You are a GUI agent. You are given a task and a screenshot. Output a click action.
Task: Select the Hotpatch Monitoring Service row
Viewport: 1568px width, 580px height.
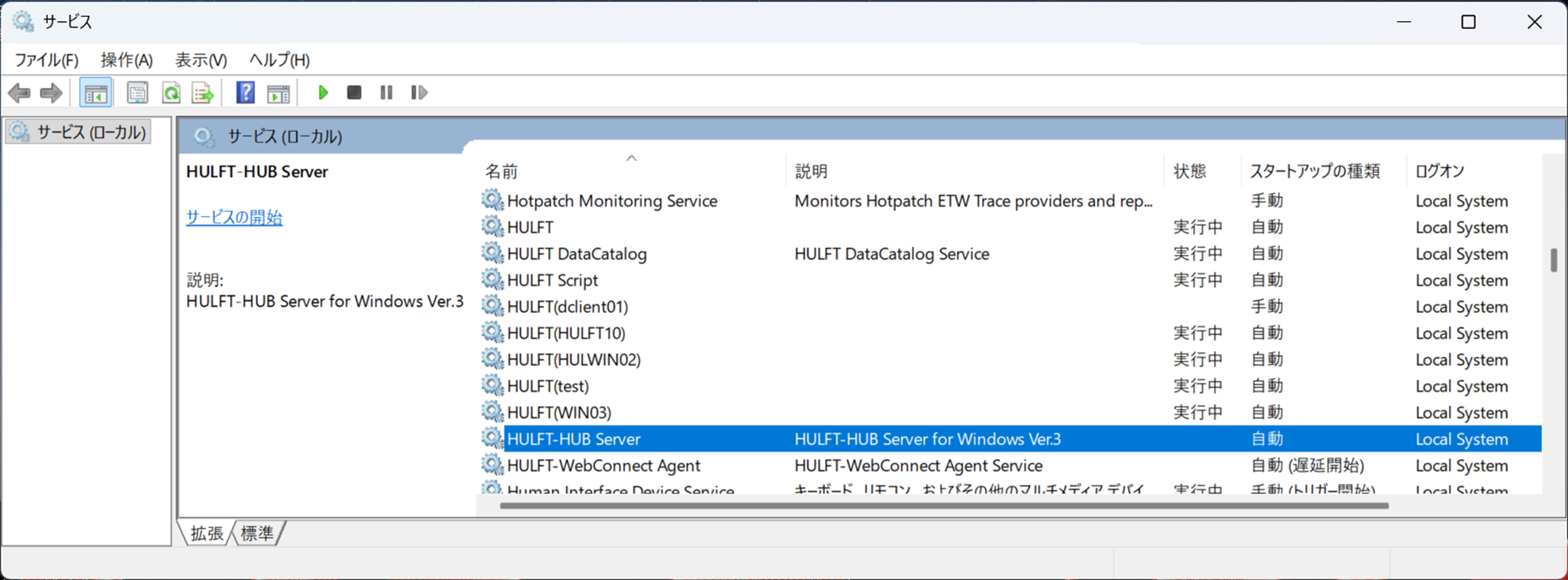click(x=1010, y=201)
